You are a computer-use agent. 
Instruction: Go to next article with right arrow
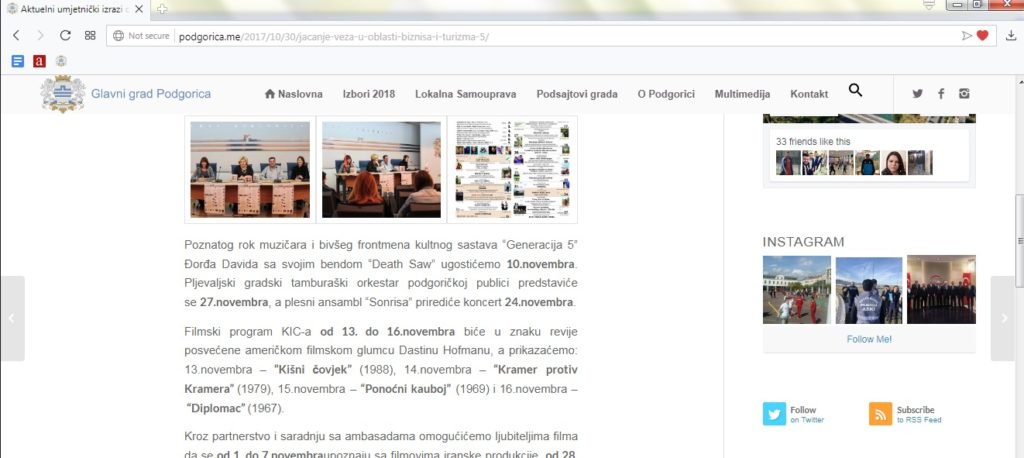(1003, 318)
